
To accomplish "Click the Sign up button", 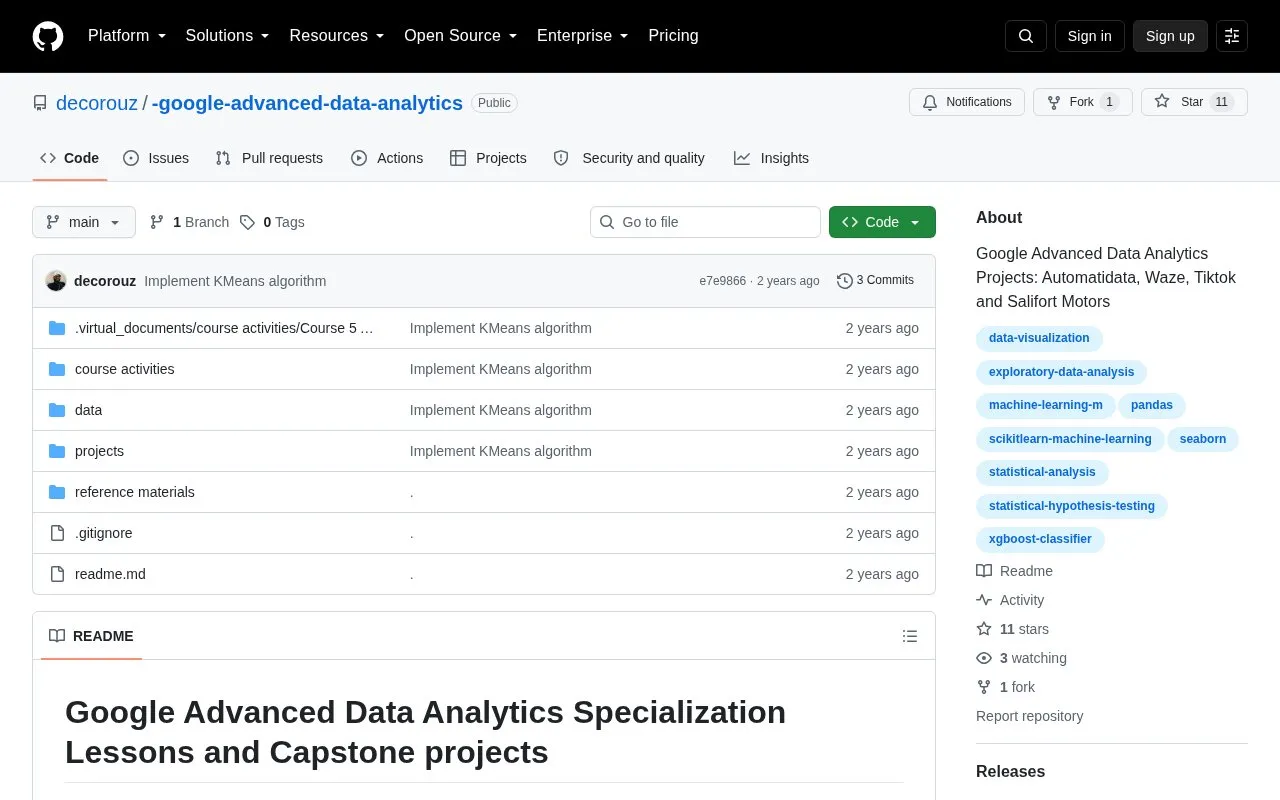I will pyautogui.click(x=1170, y=36).
